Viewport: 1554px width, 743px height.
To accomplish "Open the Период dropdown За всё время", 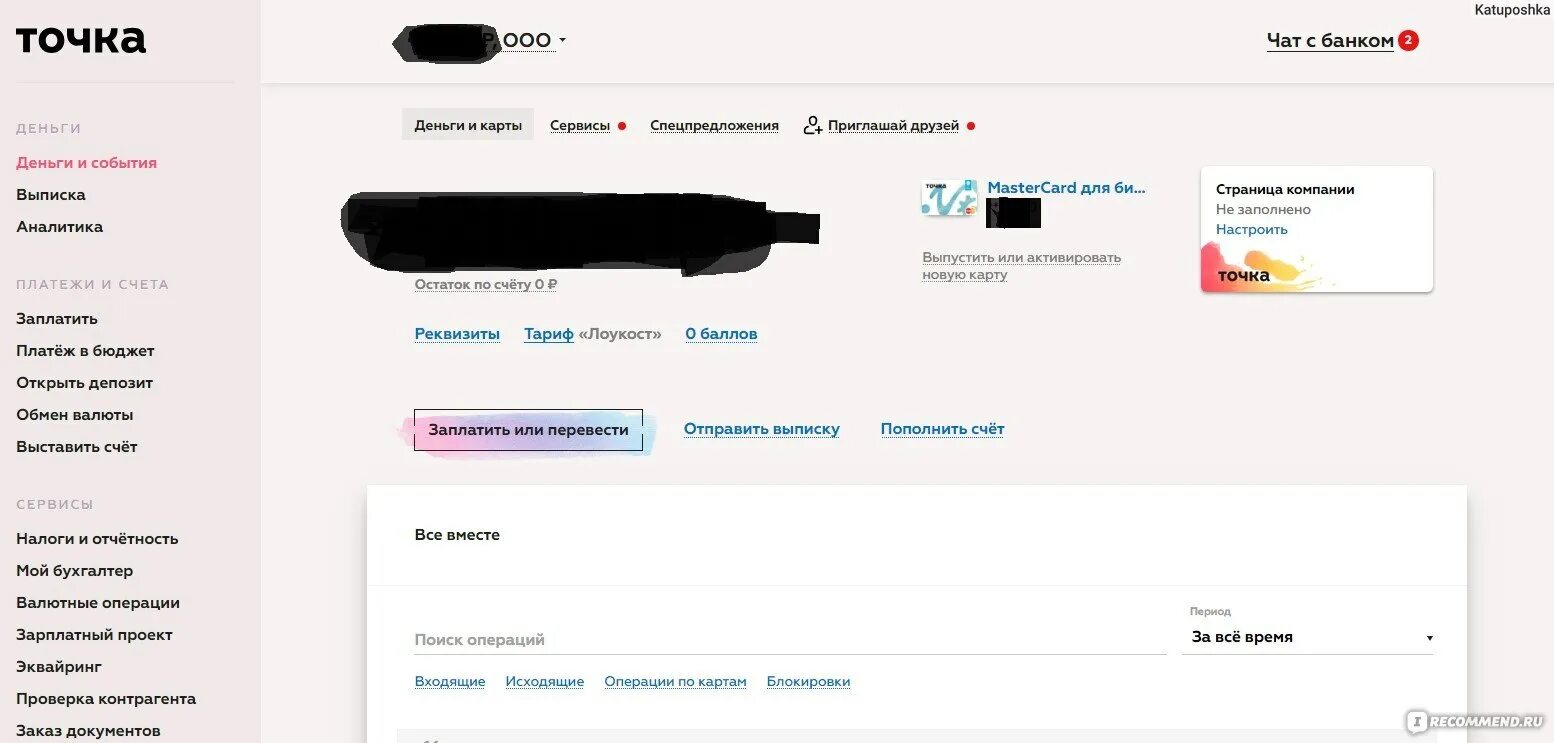I will click(1308, 637).
